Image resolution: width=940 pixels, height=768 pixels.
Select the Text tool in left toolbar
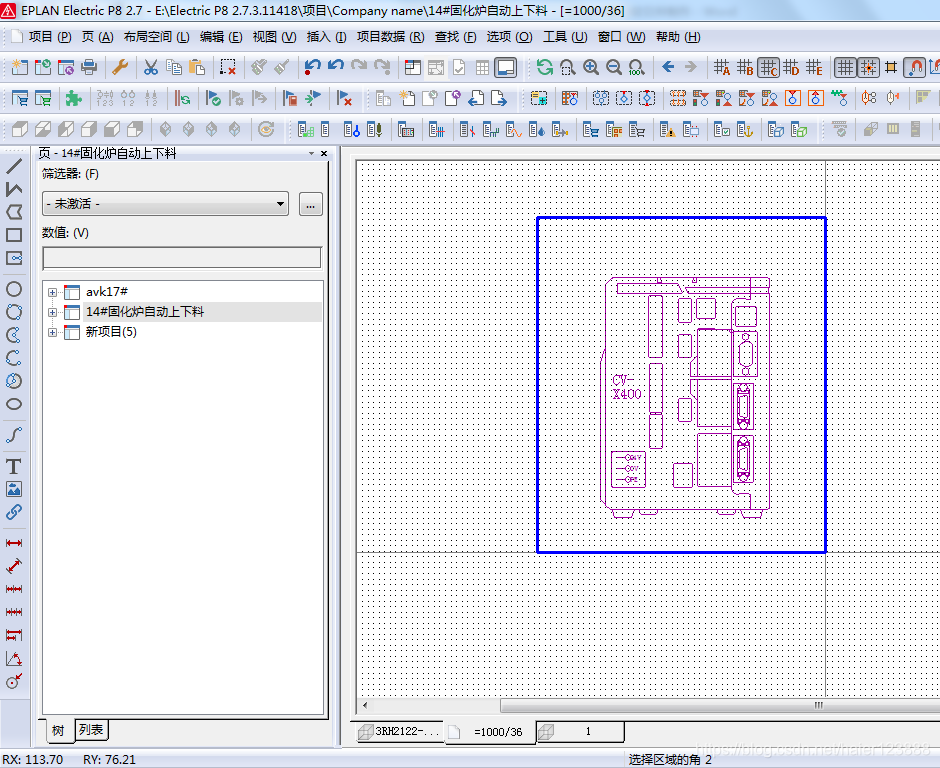pos(14,466)
